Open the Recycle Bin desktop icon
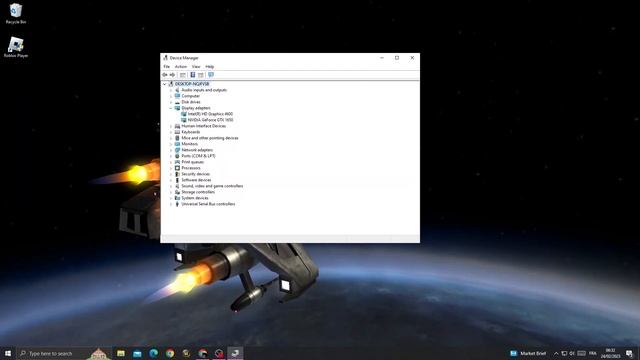The height and width of the screenshot is (360, 640). [16, 13]
